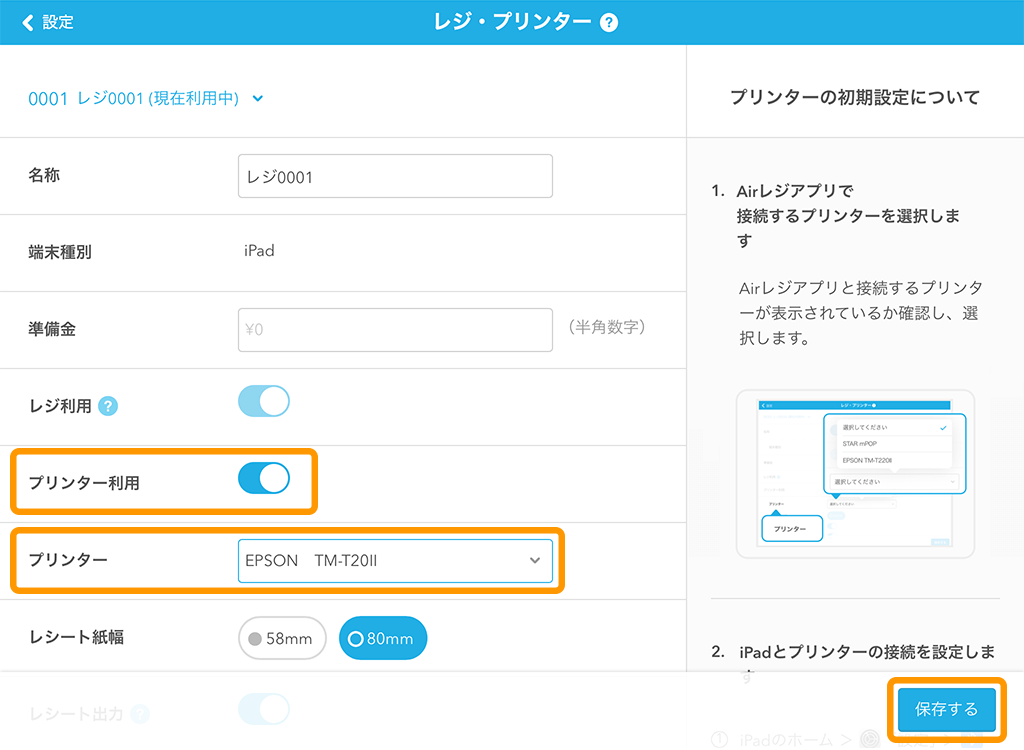Screen dimensions: 1024x750
Task: Focus the 準備金 amount field
Action: (x=395, y=330)
